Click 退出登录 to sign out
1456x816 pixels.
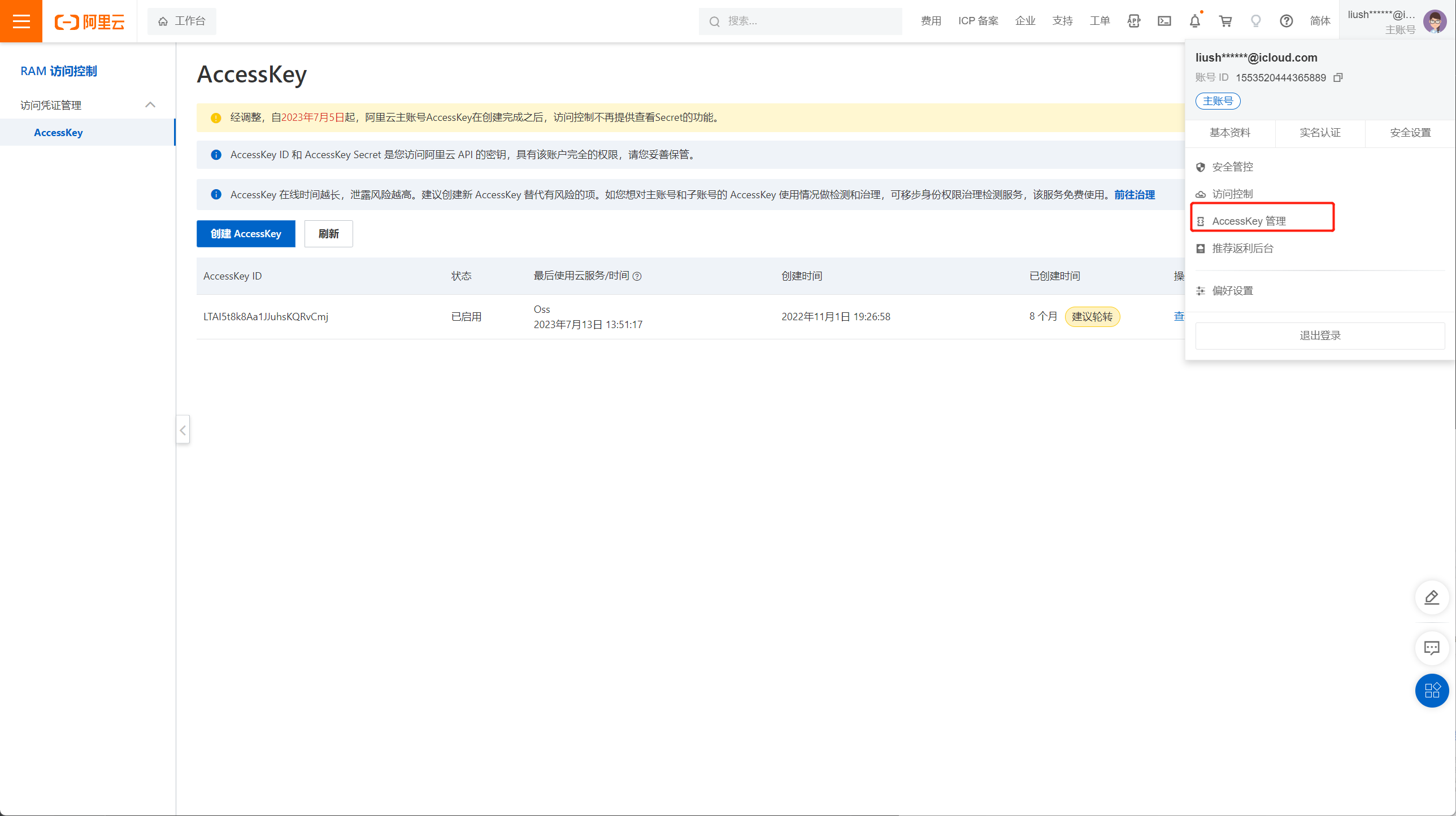[x=1320, y=335]
